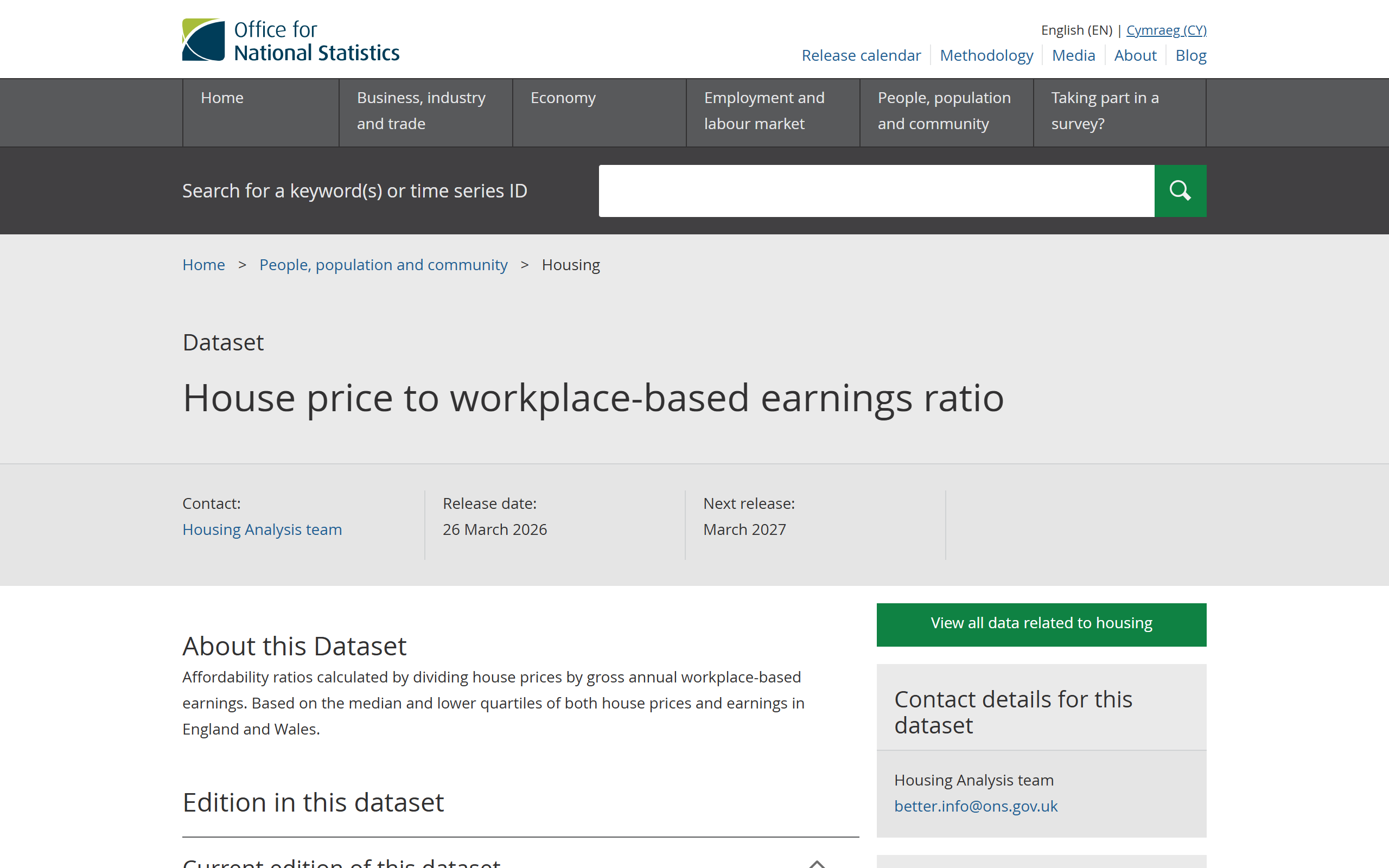Open the Housing Analysis team contact link

click(x=262, y=529)
